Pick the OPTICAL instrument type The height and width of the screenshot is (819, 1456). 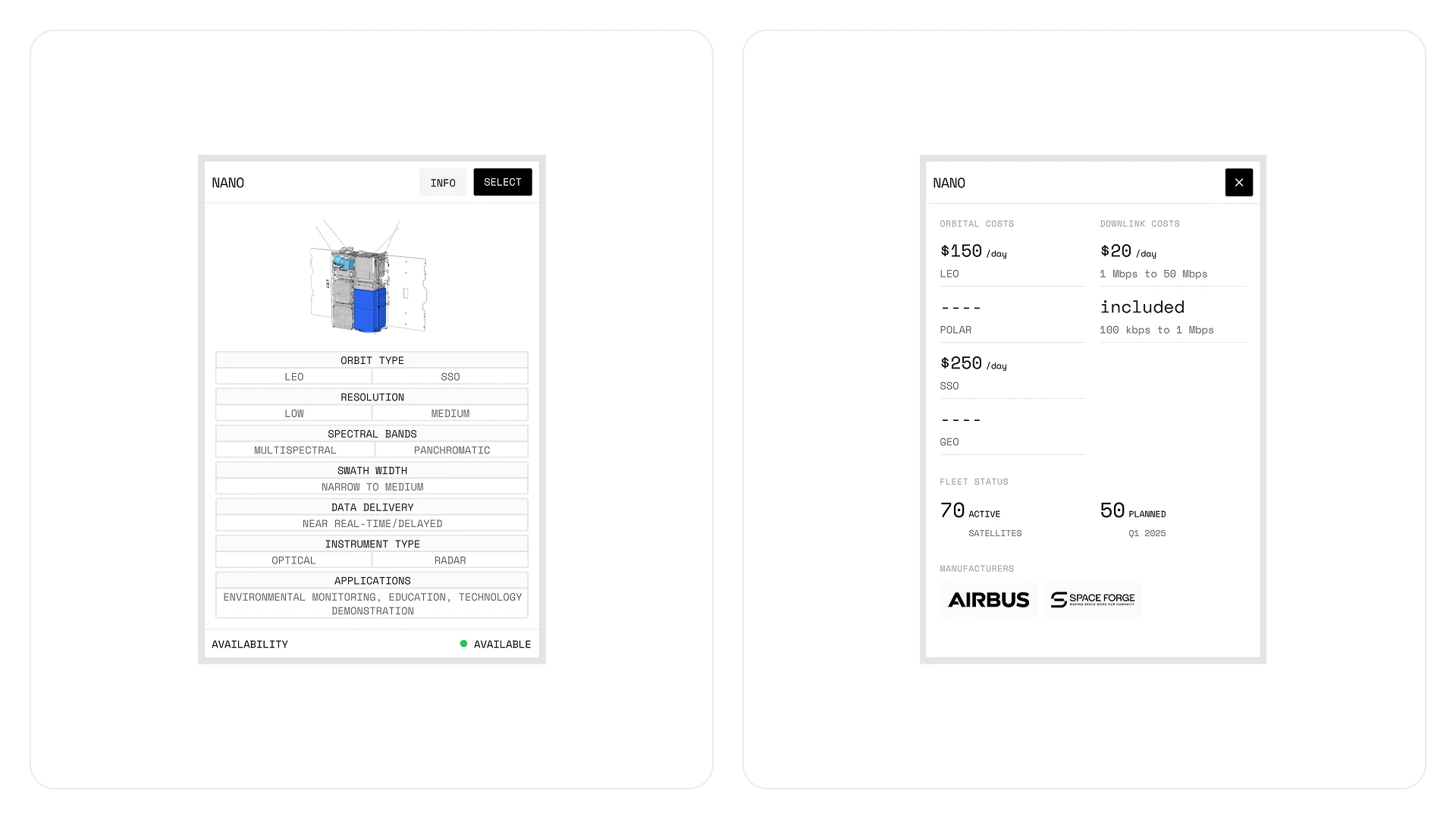[x=293, y=560]
